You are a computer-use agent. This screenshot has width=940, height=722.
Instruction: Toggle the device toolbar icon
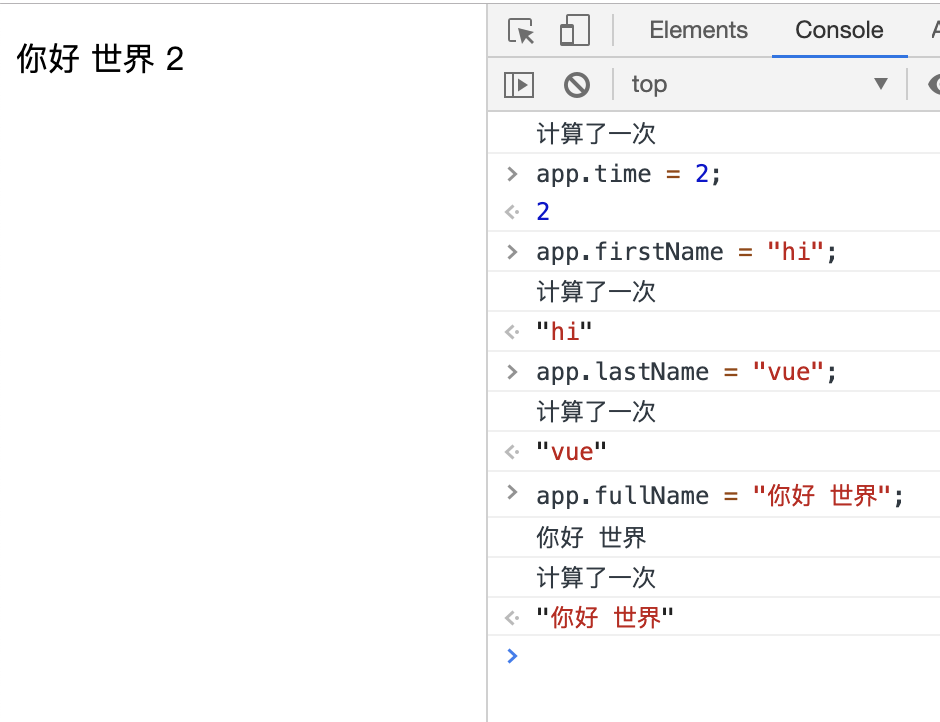tap(574, 30)
